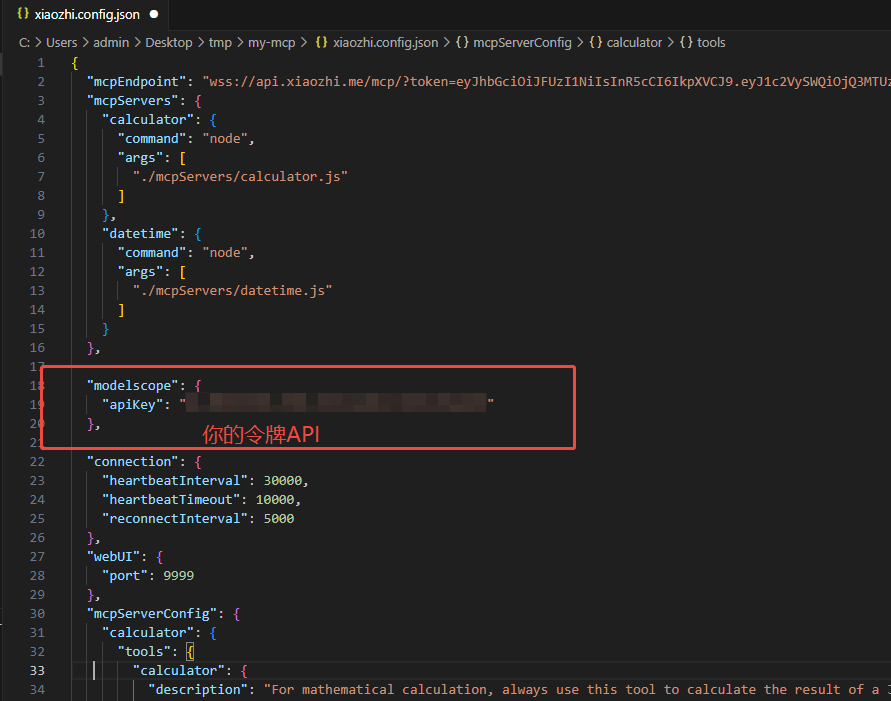Open the Users breadcrumb segment
Image resolution: width=891 pixels, height=701 pixels.
[61, 43]
